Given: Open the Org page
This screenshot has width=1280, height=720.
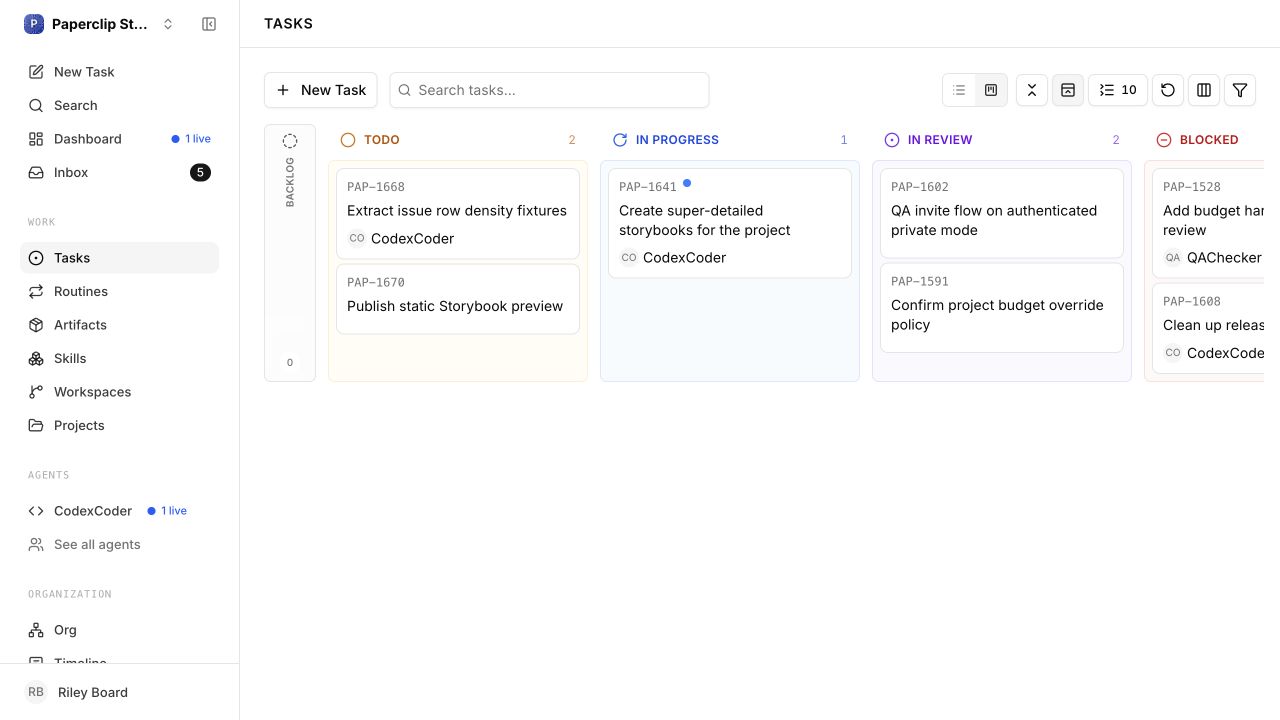Looking at the screenshot, I should tap(119, 630).
